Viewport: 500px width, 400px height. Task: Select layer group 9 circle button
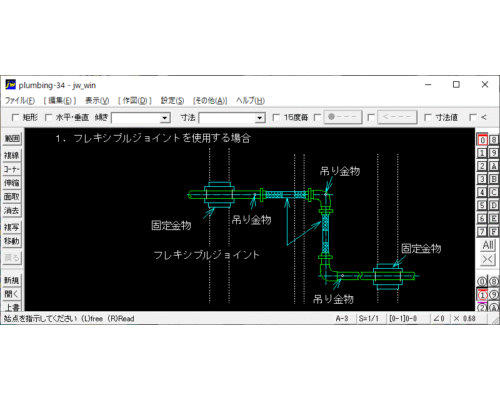click(x=494, y=295)
